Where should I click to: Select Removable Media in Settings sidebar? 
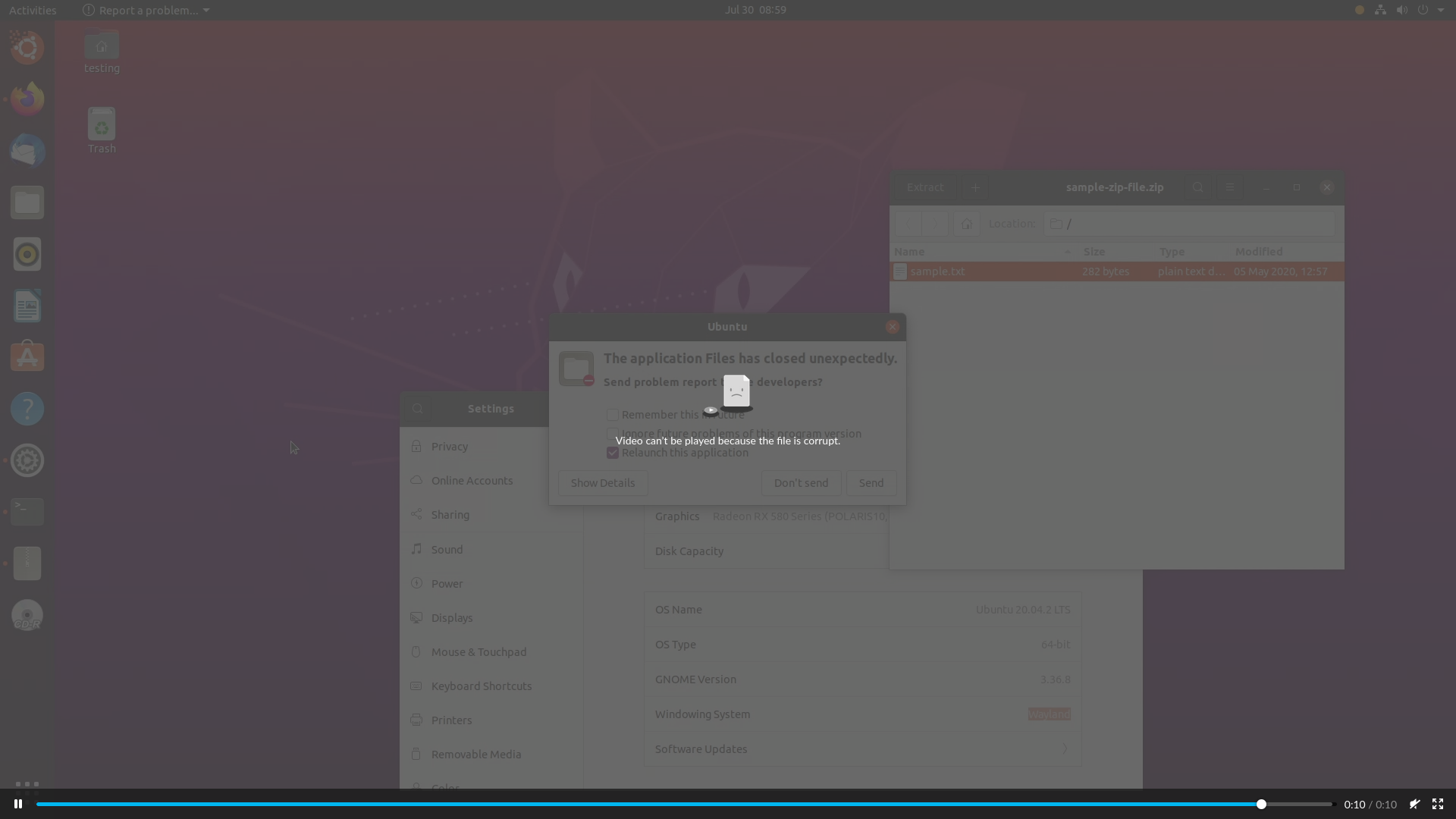491,755
